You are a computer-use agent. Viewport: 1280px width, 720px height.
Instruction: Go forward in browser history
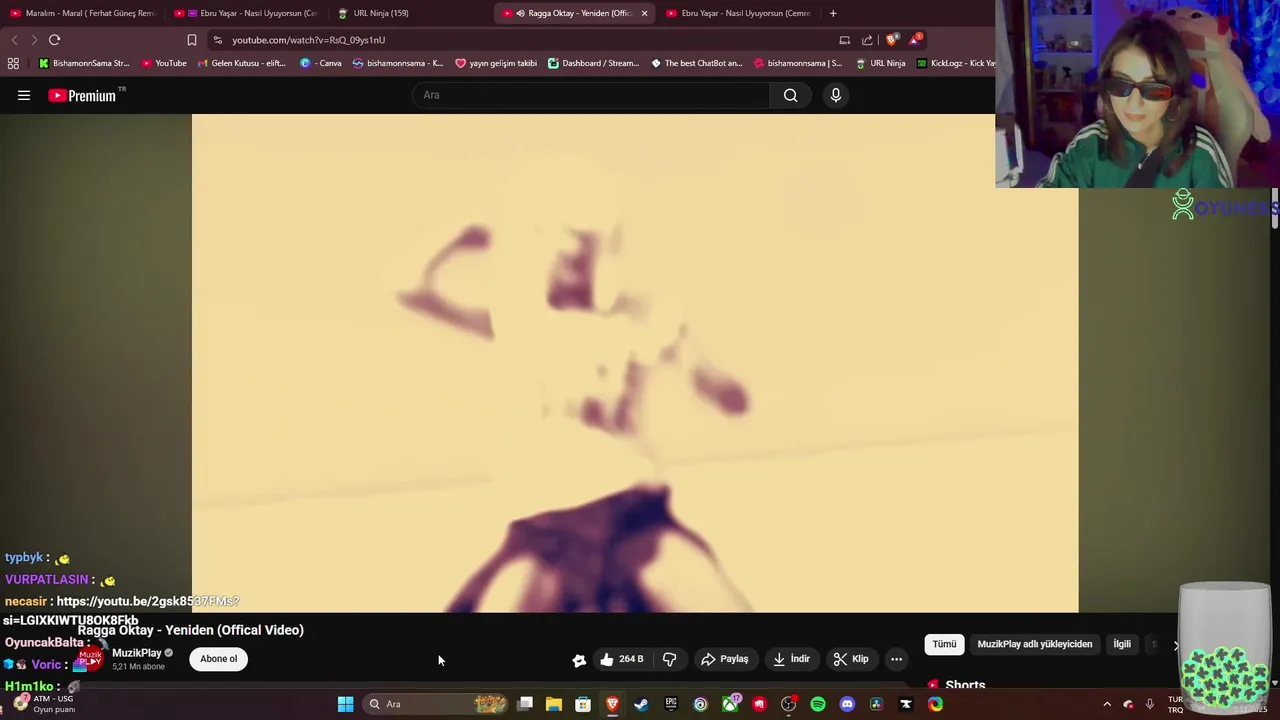34,40
